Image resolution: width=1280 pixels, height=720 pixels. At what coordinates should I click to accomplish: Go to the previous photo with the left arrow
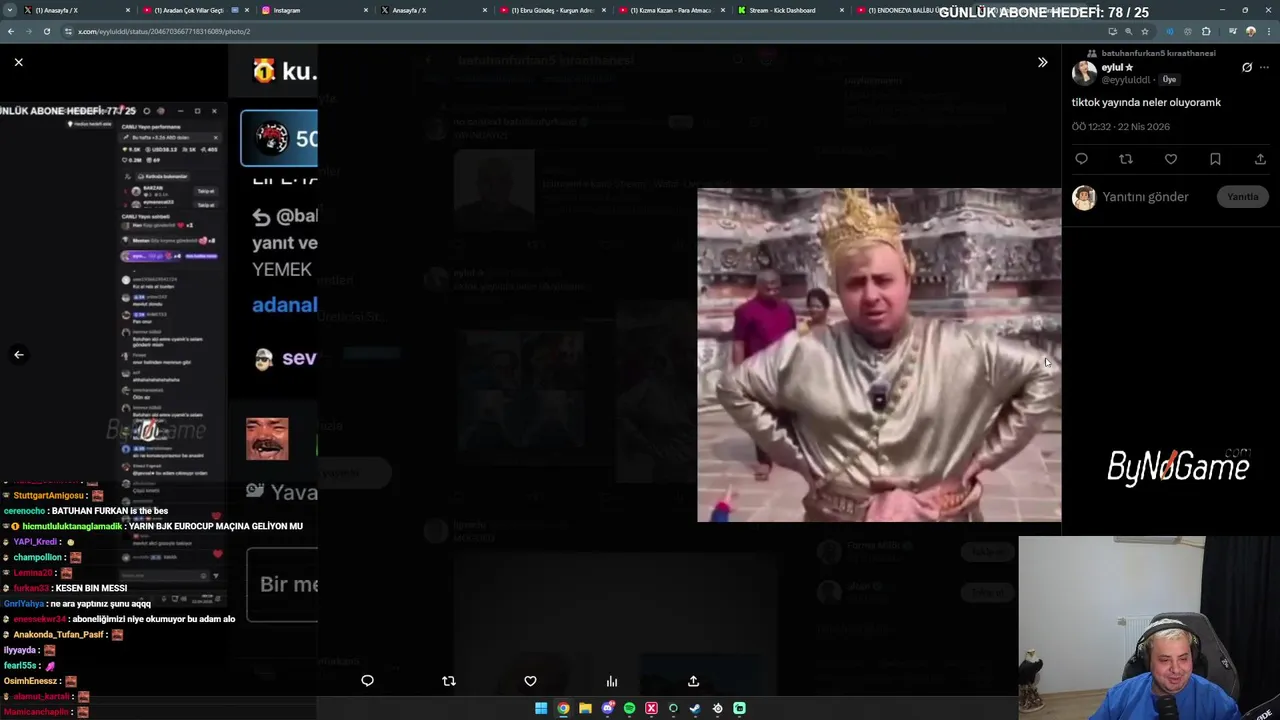(x=18, y=354)
